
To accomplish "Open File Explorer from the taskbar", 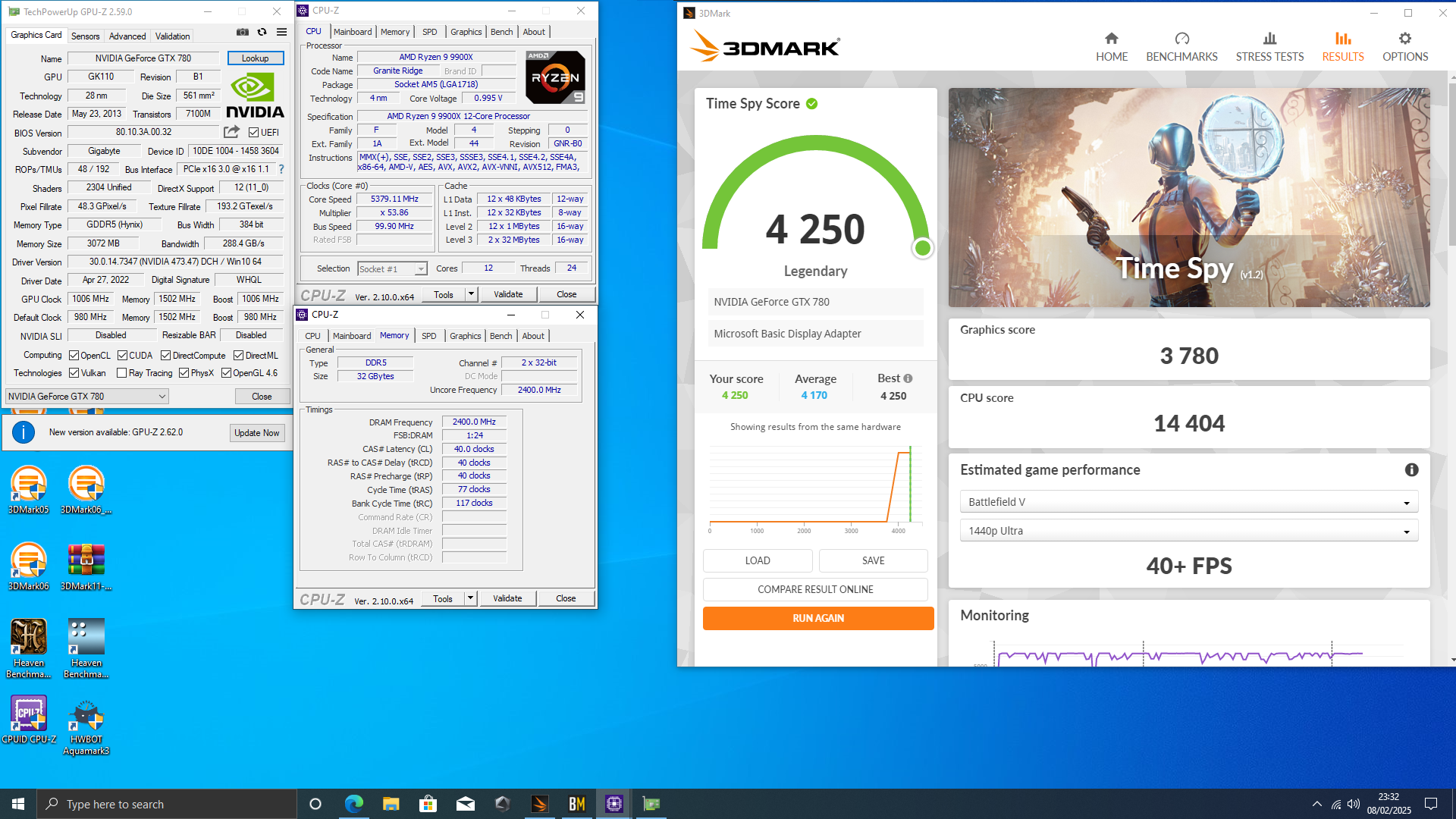I will [x=391, y=804].
